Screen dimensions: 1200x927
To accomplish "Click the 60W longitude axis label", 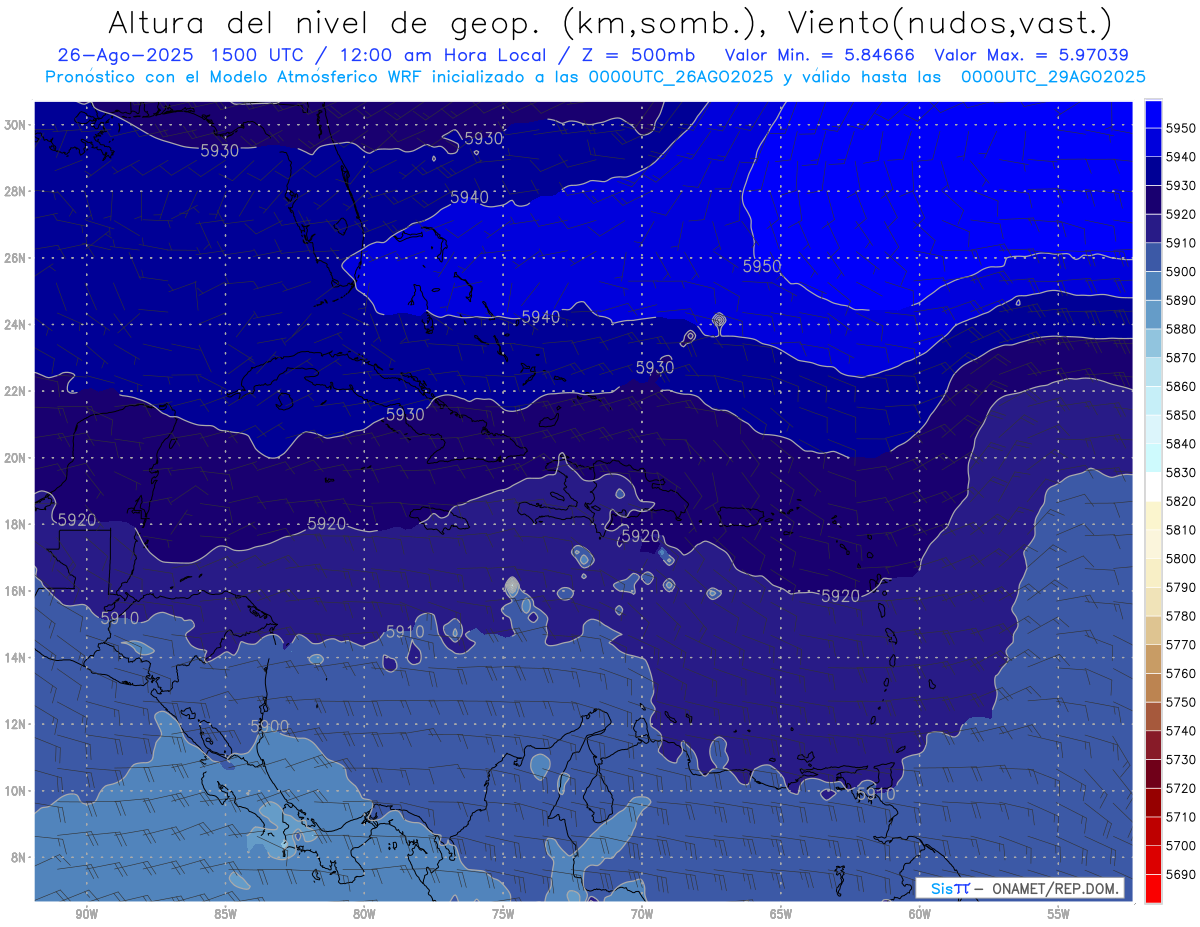I will (920, 915).
